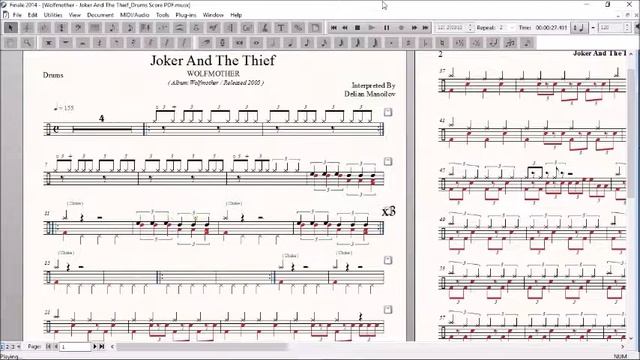Pick the whole note duration
The image size is (640, 360).
pos(256,42)
